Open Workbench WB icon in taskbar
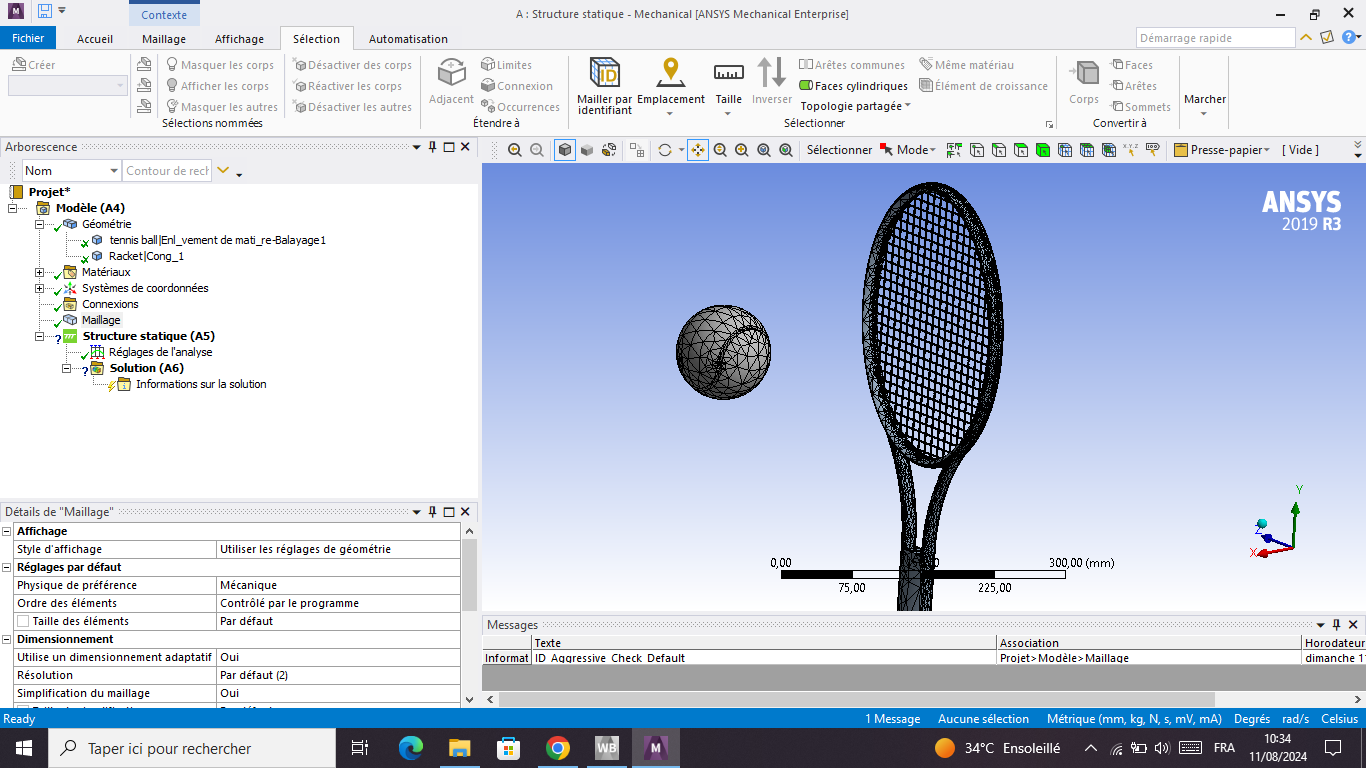Viewport: 1366px width, 768px height. 607,748
